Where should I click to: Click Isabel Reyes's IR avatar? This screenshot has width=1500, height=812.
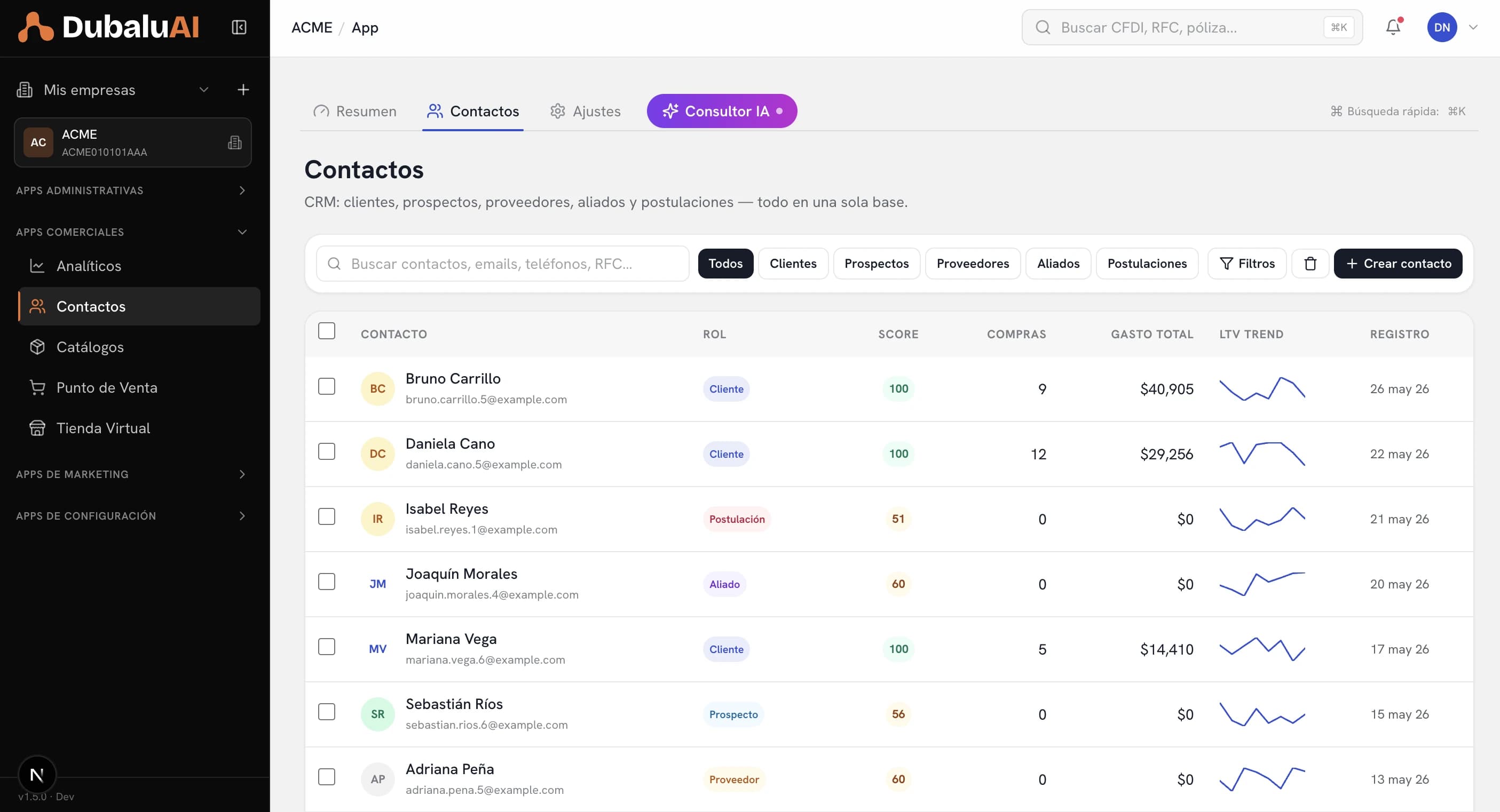377,519
